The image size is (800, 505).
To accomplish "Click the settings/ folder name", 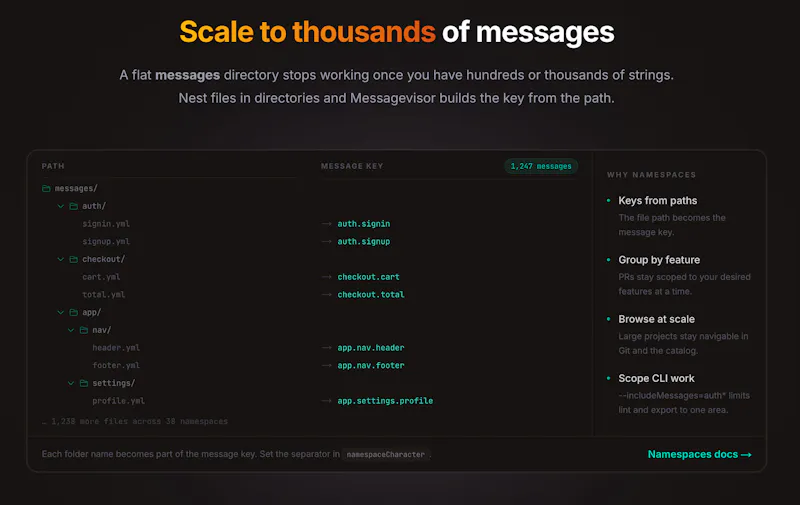I will coord(114,383).
